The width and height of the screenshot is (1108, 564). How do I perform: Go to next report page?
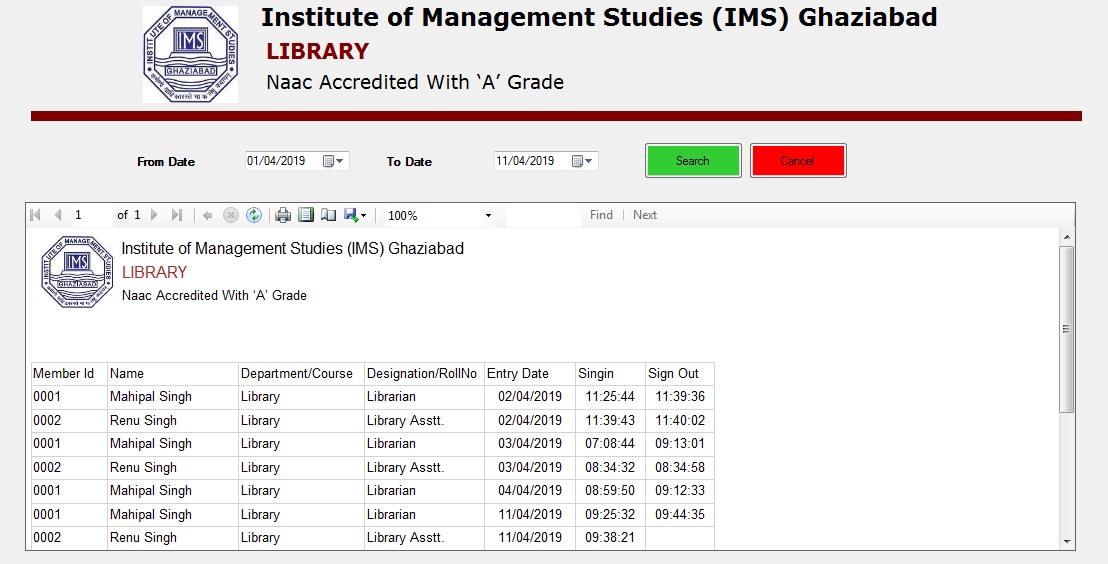click(154, 215)
